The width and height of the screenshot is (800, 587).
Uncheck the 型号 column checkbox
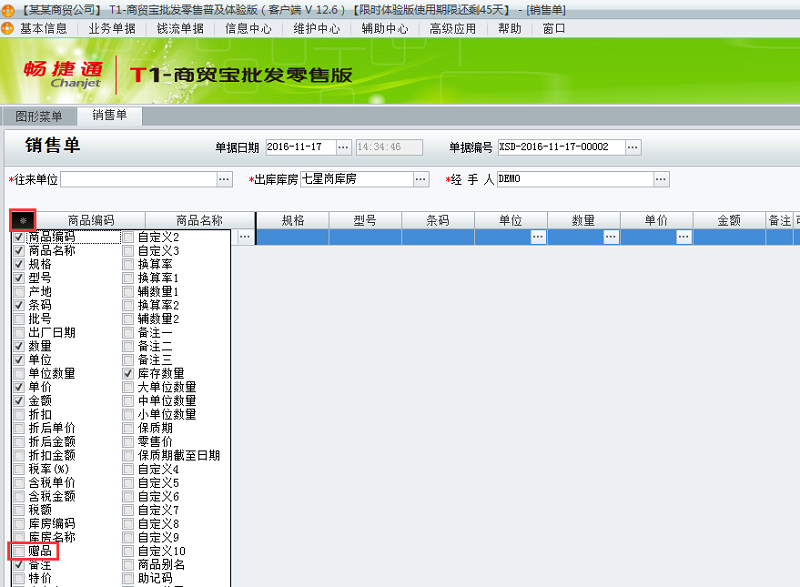[19, 278]
